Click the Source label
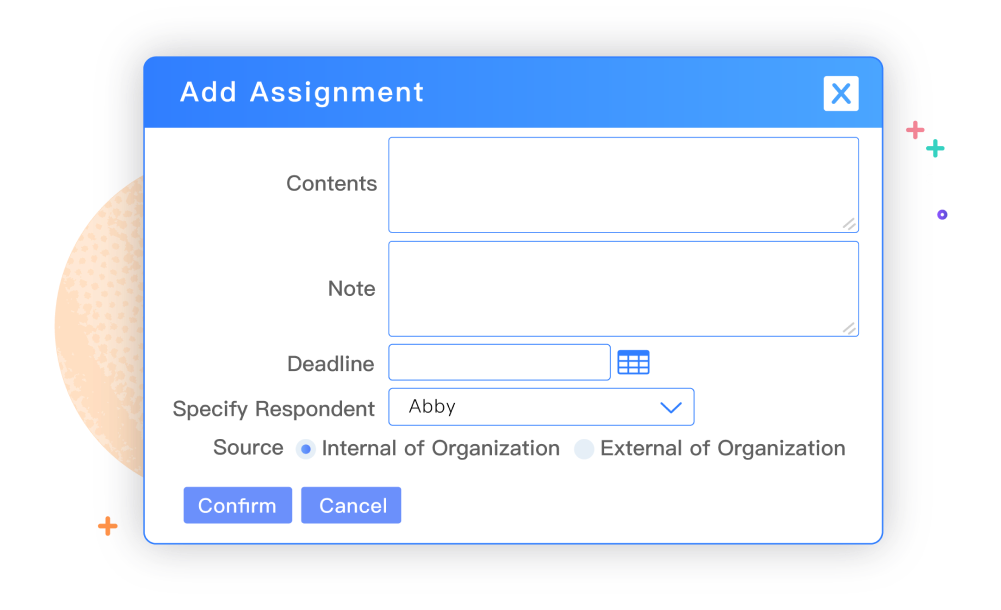The height and width of the screenshot is (610, 1001). tap(248, 448)
